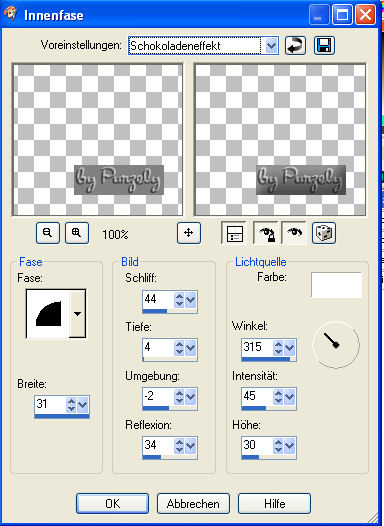Open the Voreinstellungen presets dropdown

272,46
